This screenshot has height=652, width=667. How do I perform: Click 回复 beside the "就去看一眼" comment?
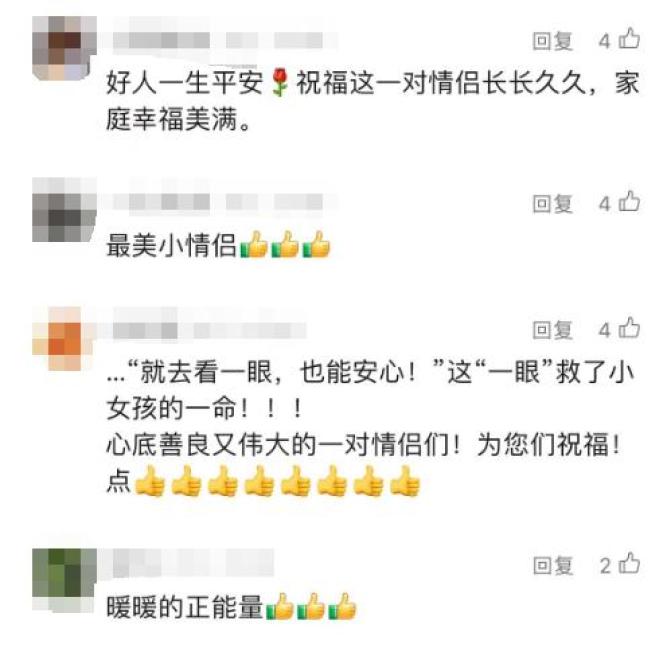point(553,330)
